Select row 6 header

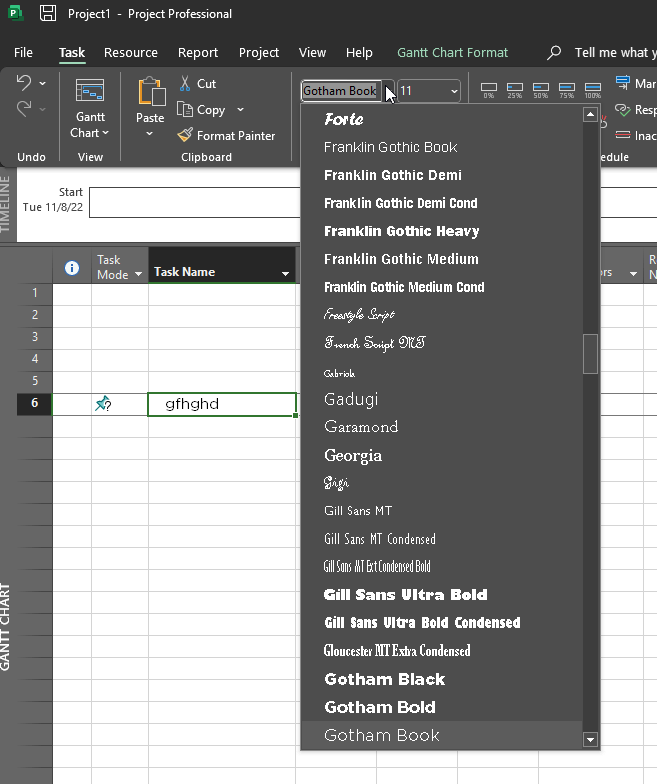tap(34, 403)
